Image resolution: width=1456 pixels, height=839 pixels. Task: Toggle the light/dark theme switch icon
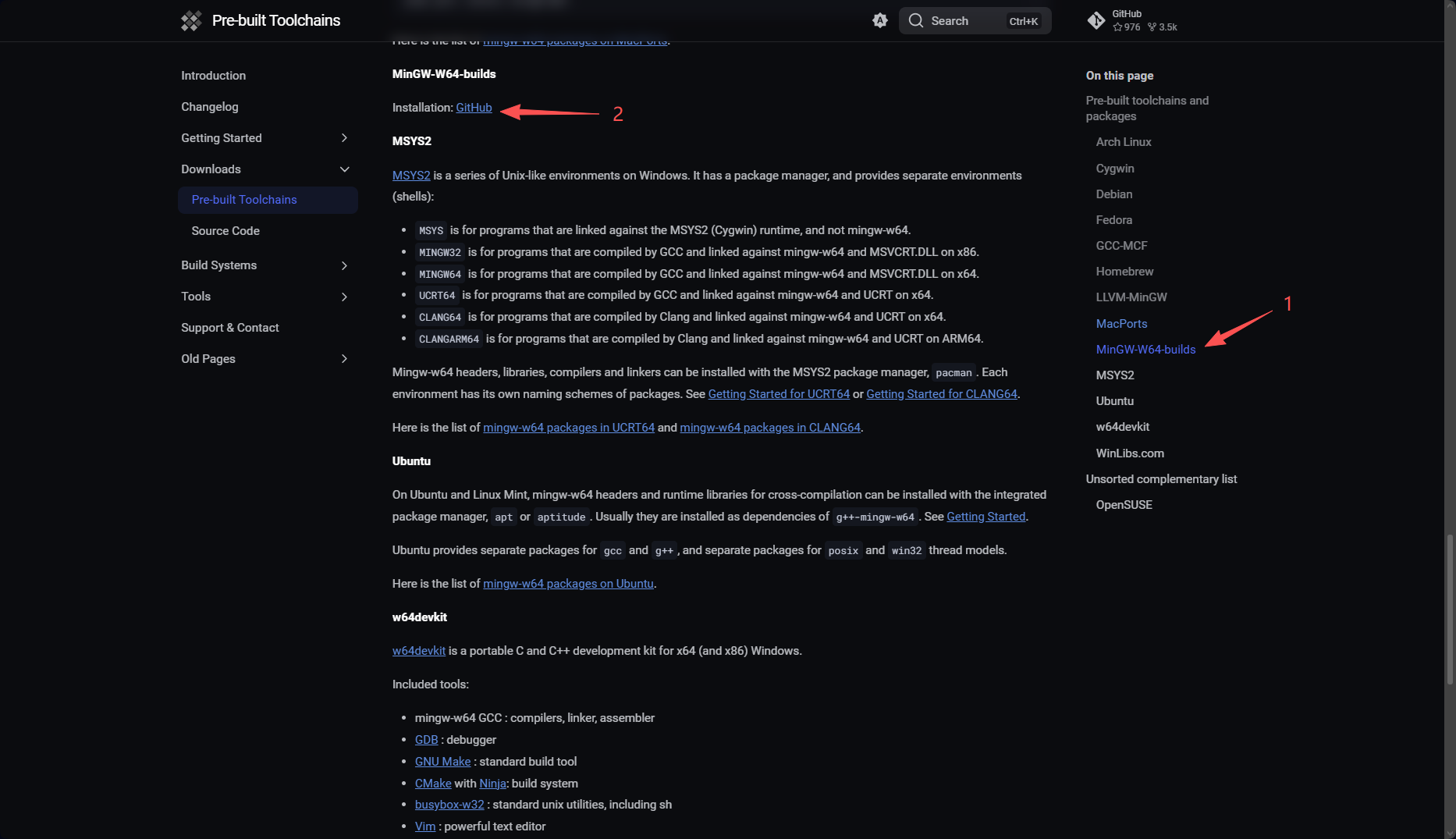(880, 21)
